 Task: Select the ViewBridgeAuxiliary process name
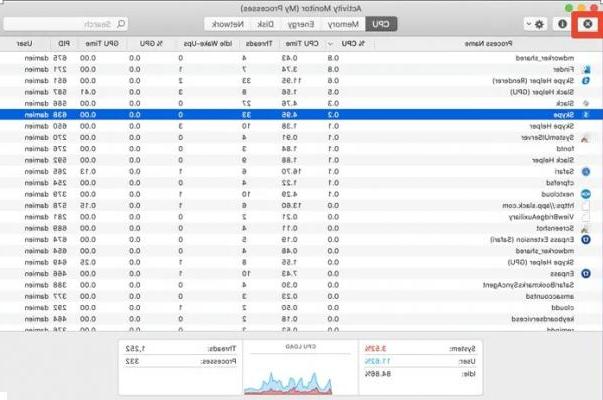[x=541, y=217]
